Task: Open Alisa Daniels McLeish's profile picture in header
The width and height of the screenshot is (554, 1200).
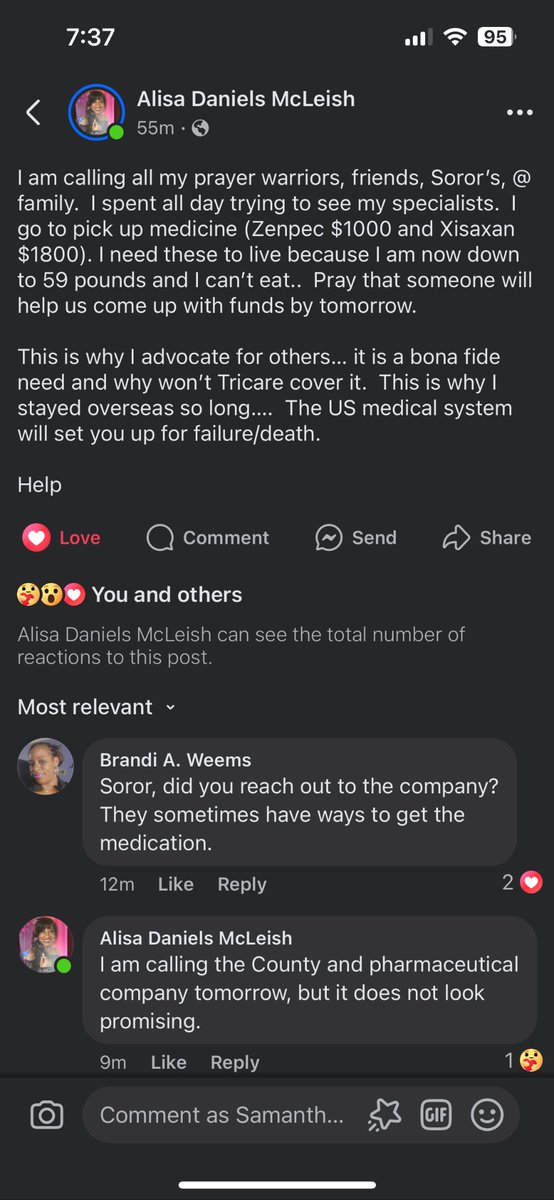Action: click(96, 113)
